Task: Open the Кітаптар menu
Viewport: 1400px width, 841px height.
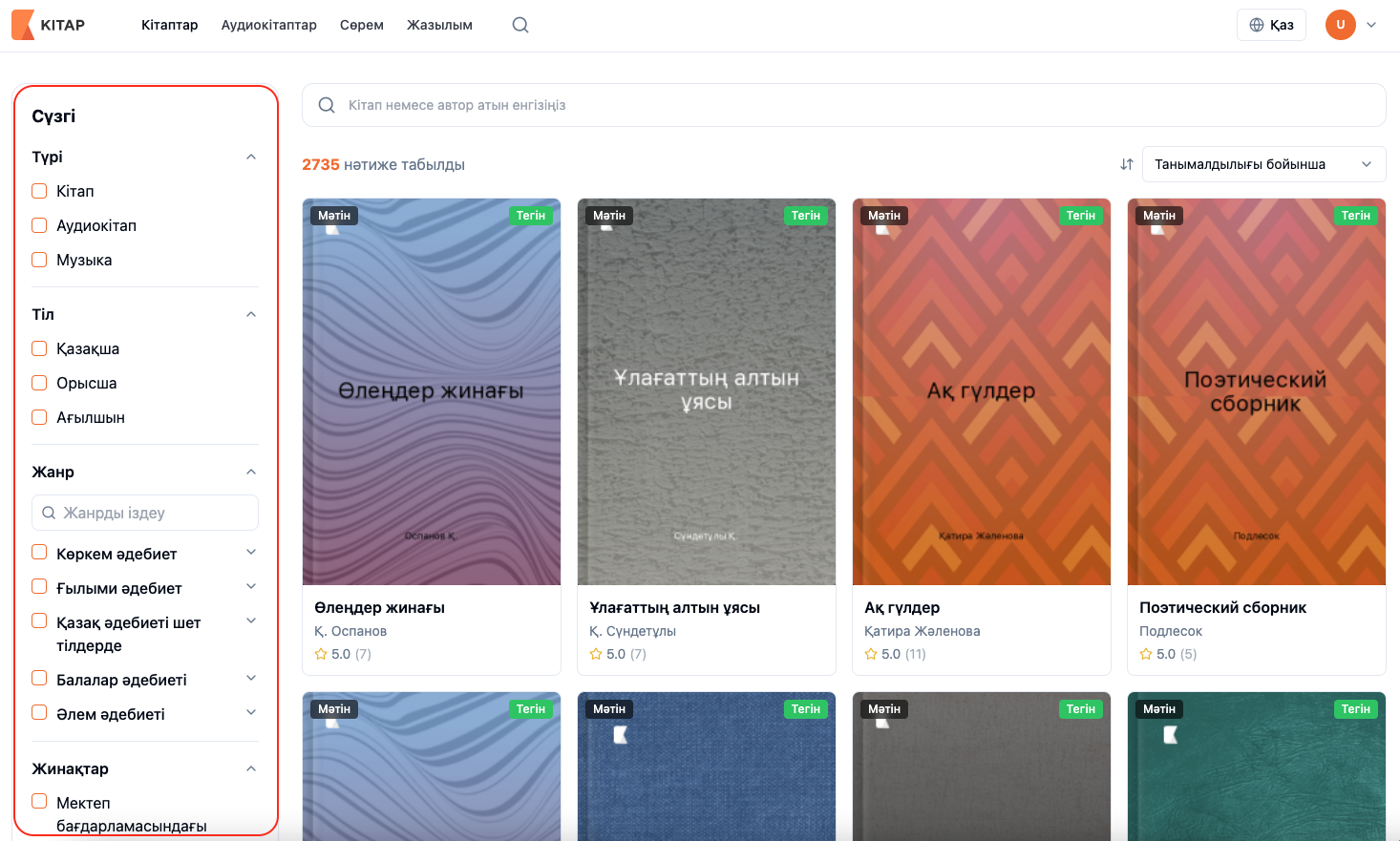Action: click(x=170, y=25)
